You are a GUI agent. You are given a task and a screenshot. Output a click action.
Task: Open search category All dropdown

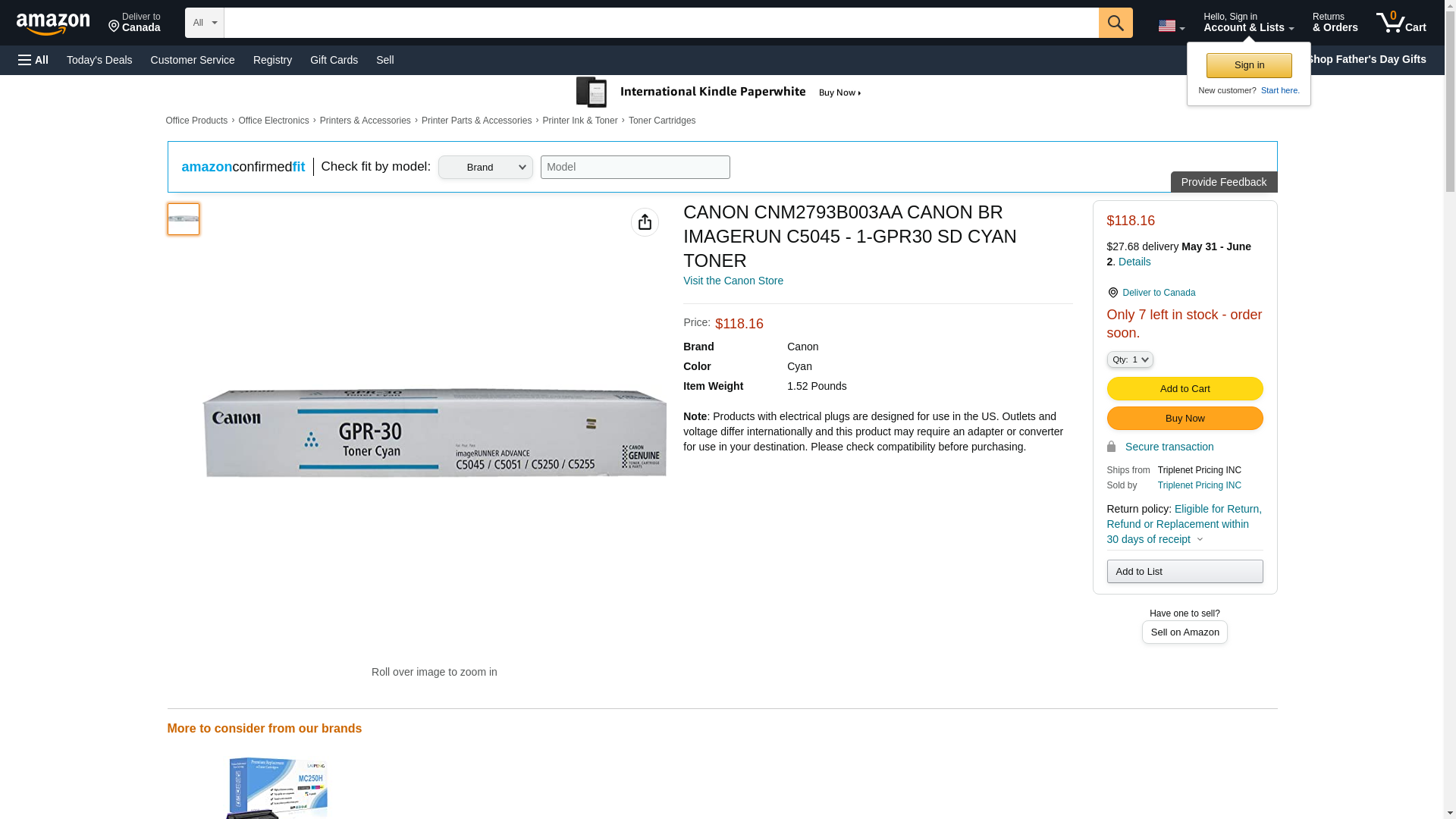pos(204,23)
